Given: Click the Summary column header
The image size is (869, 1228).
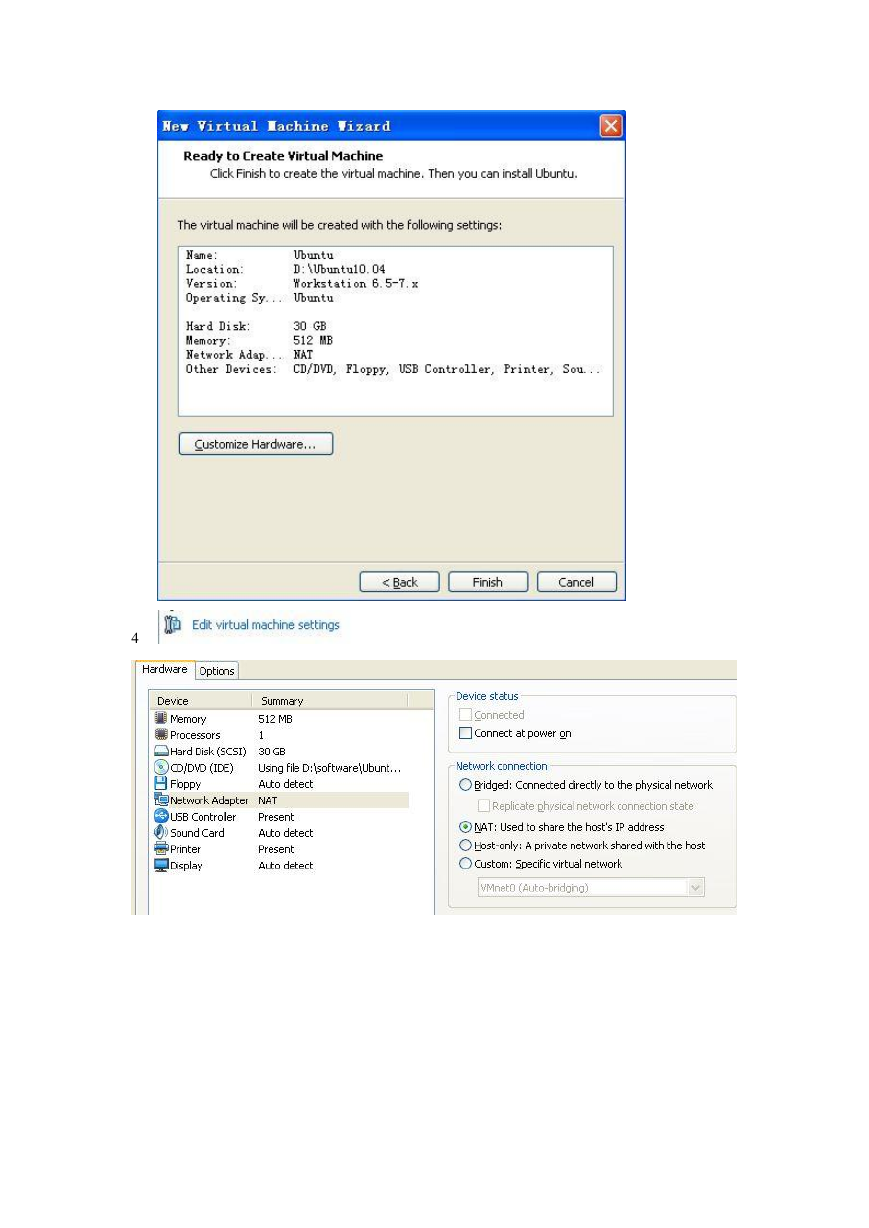Looking at the screenshot, I should [330, 701].
